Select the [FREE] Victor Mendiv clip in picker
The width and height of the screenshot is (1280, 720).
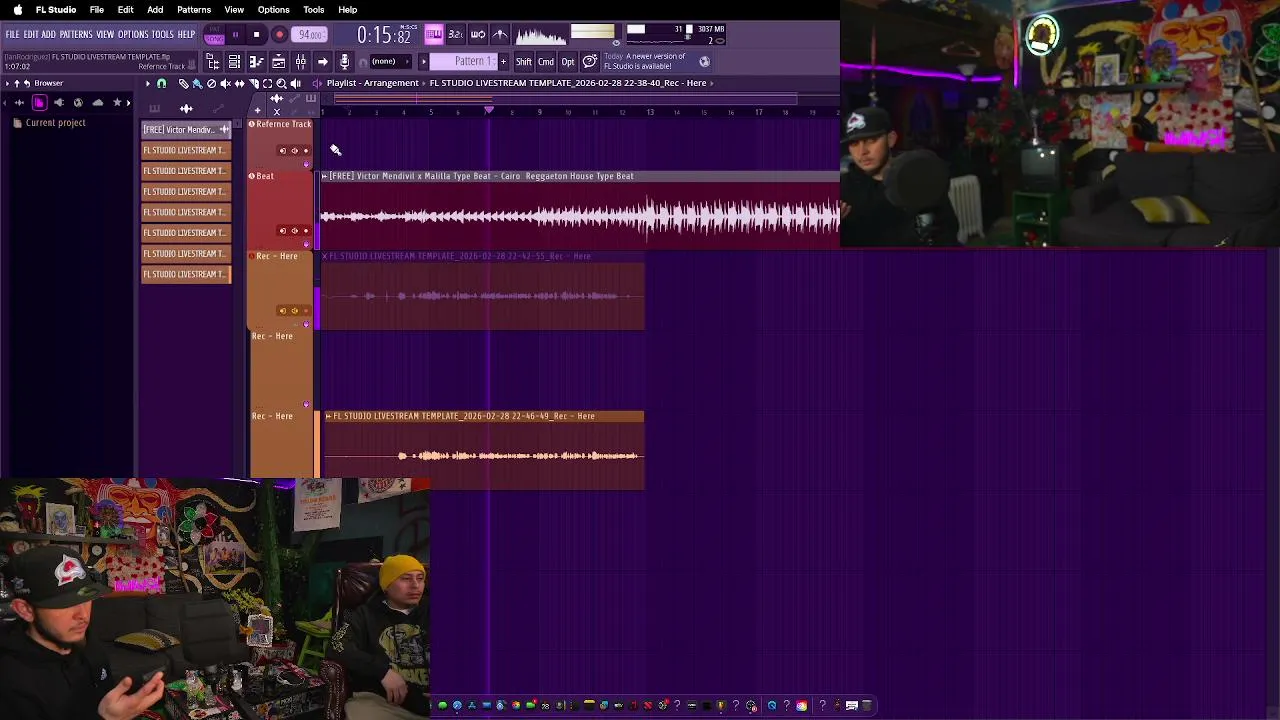tap(185, 130)
